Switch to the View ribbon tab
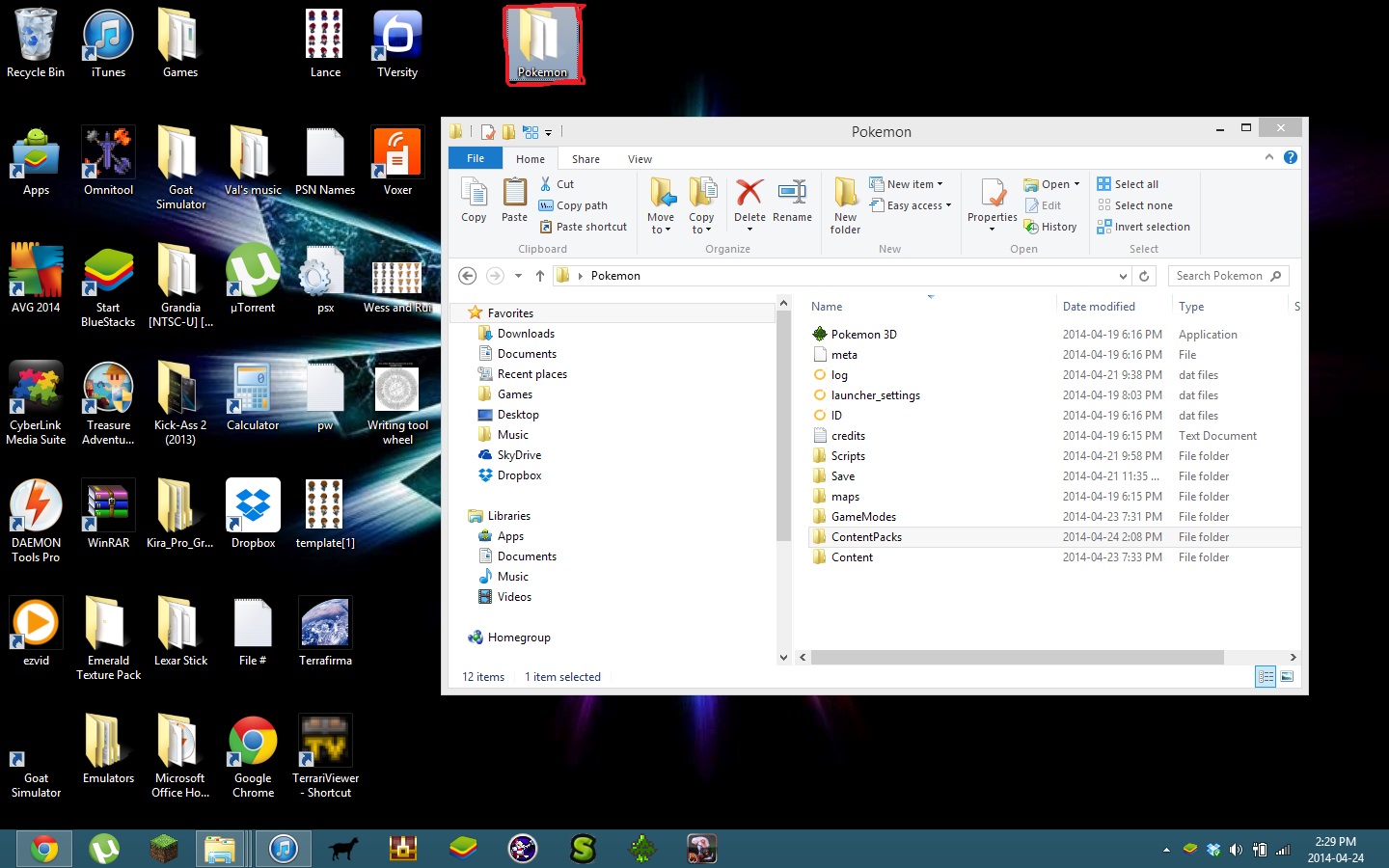1389x868 pixels. pyautogui.click(x=640, y=159)
